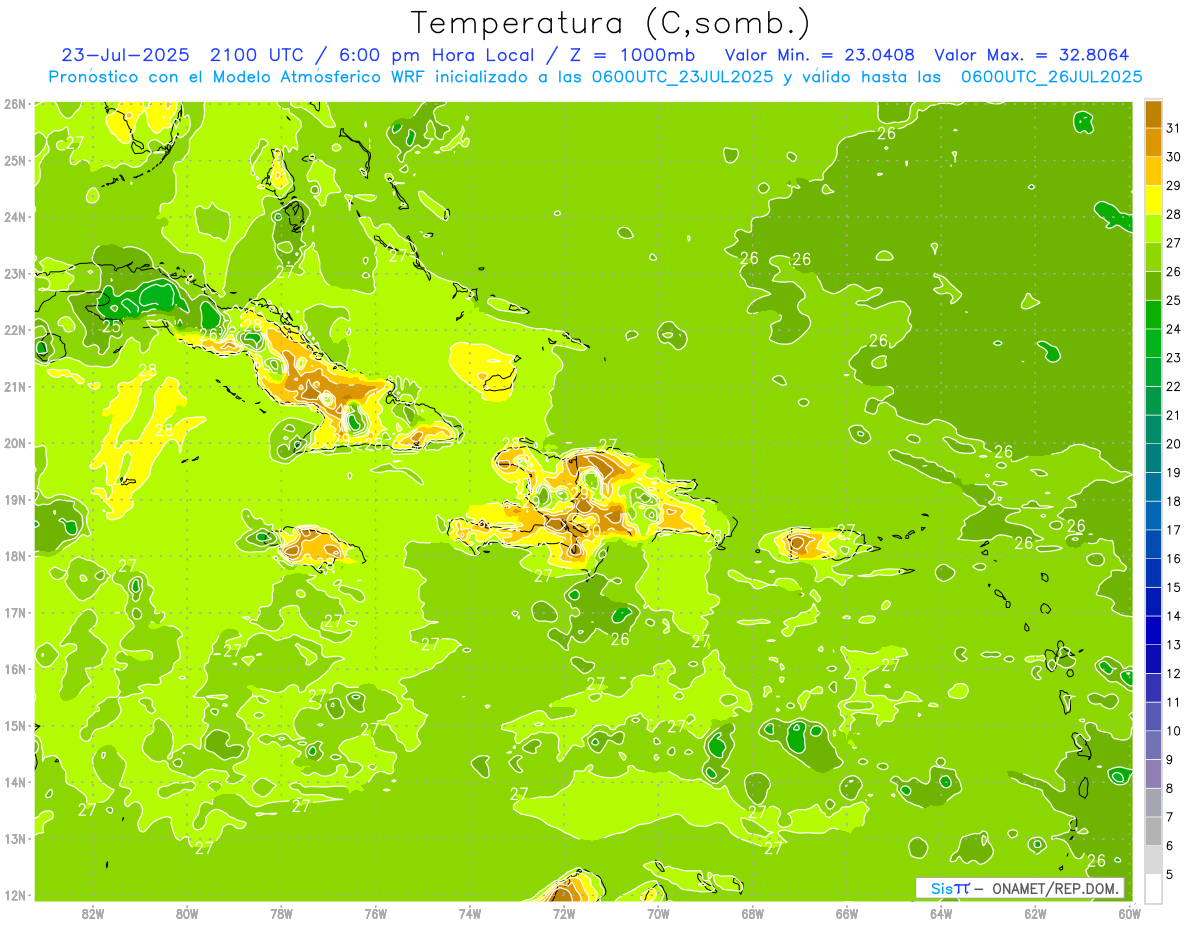Click the "18N" latitude axis label
The width and height of the screenshot is (1200, 927).
coord(16,556)
